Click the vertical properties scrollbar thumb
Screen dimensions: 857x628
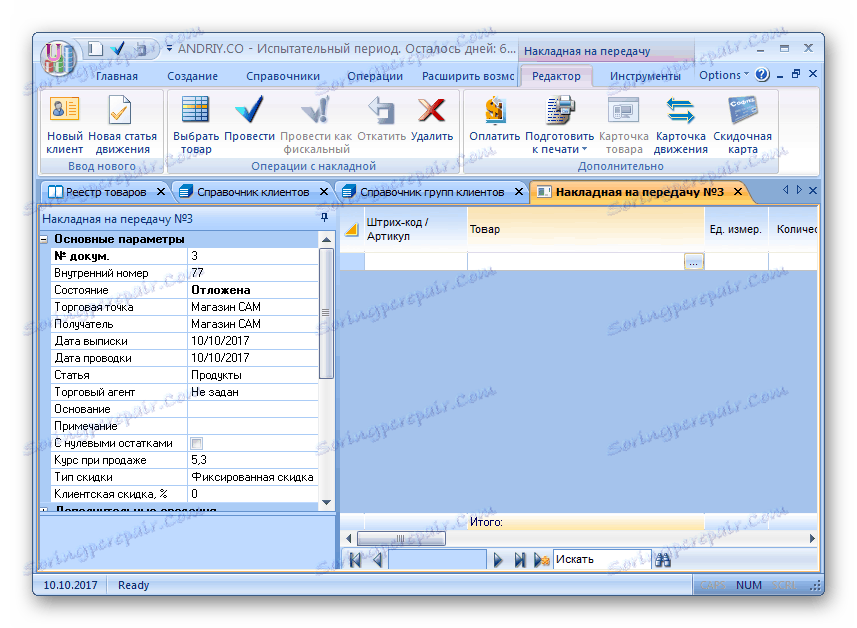(x=326, y=313)
